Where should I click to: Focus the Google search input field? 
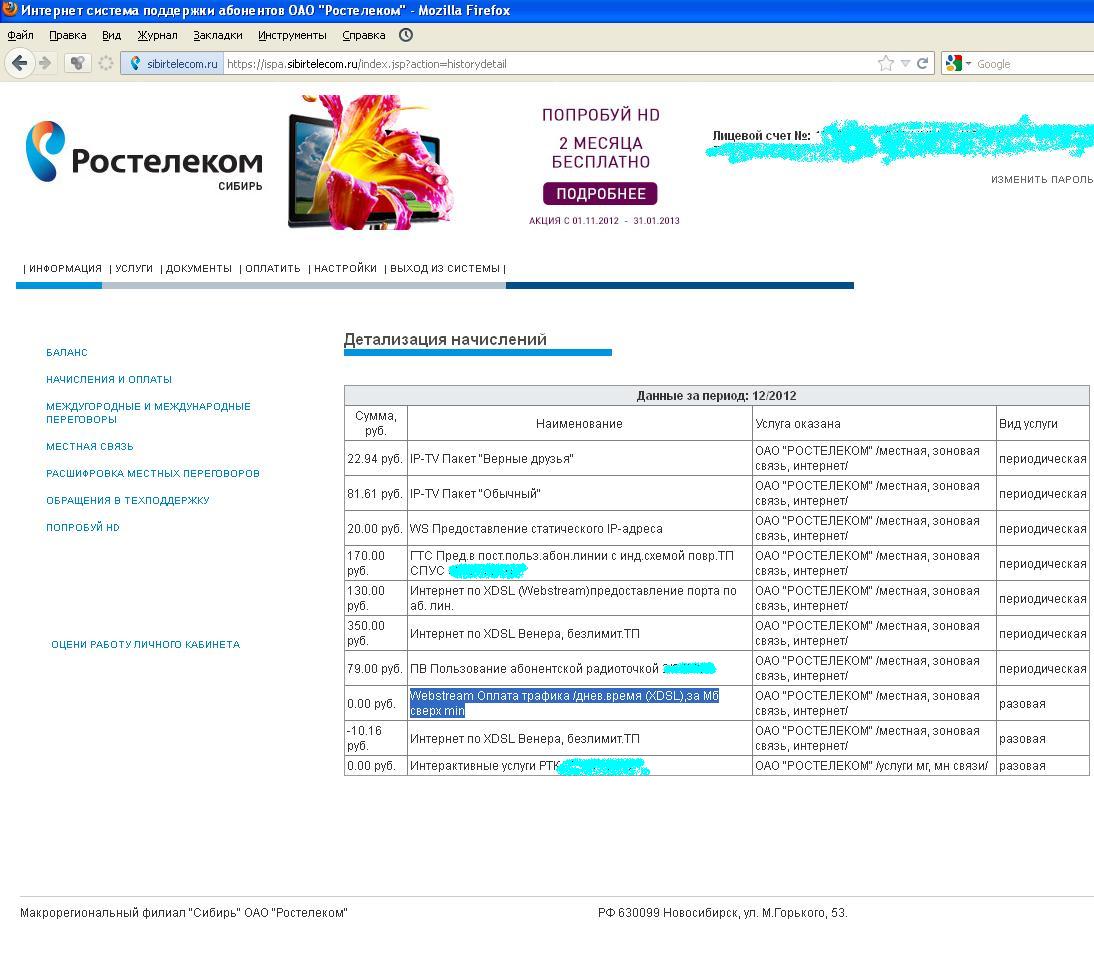pos(1030,64)
